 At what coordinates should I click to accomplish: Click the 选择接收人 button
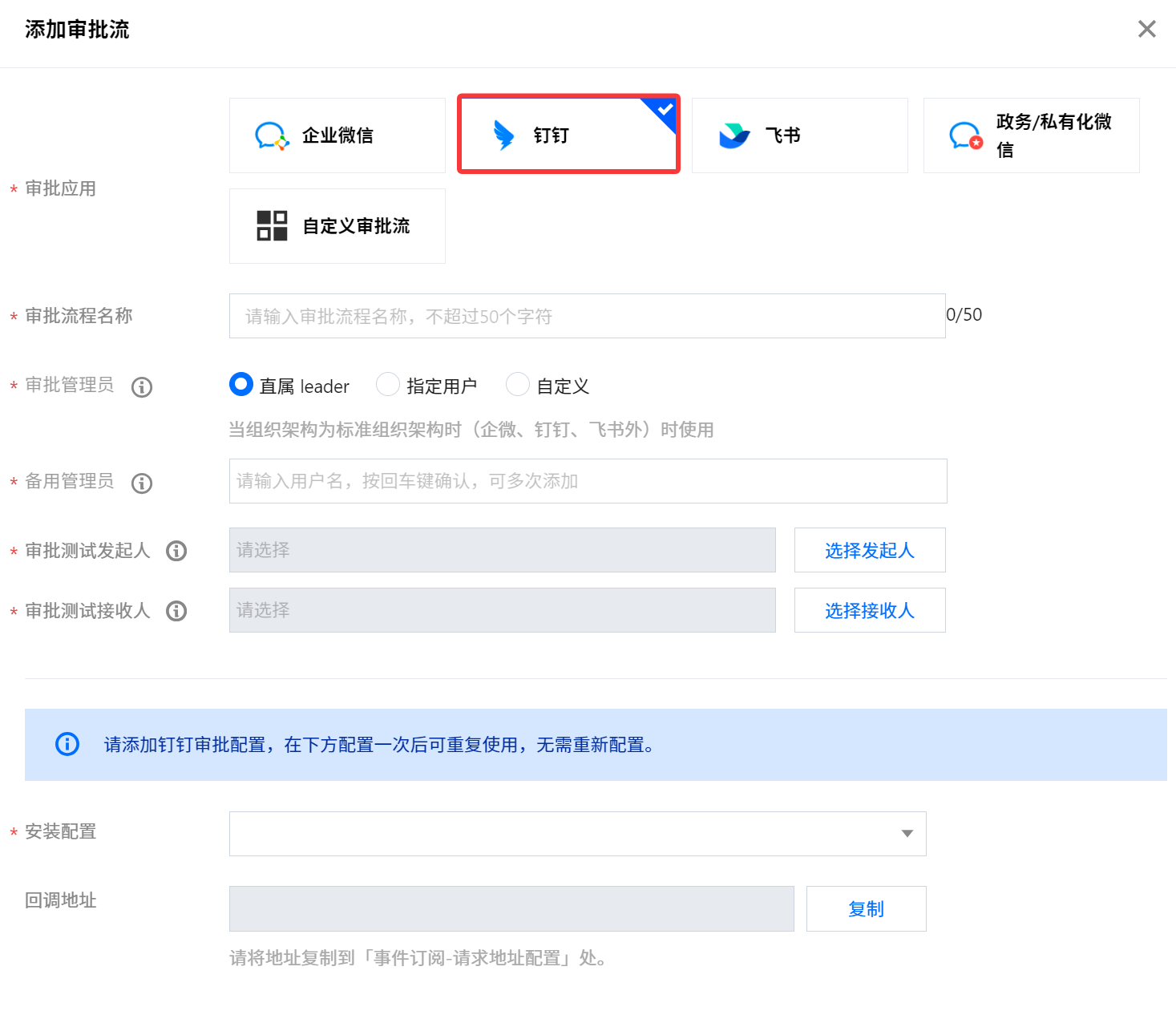[x=870, y=610]
